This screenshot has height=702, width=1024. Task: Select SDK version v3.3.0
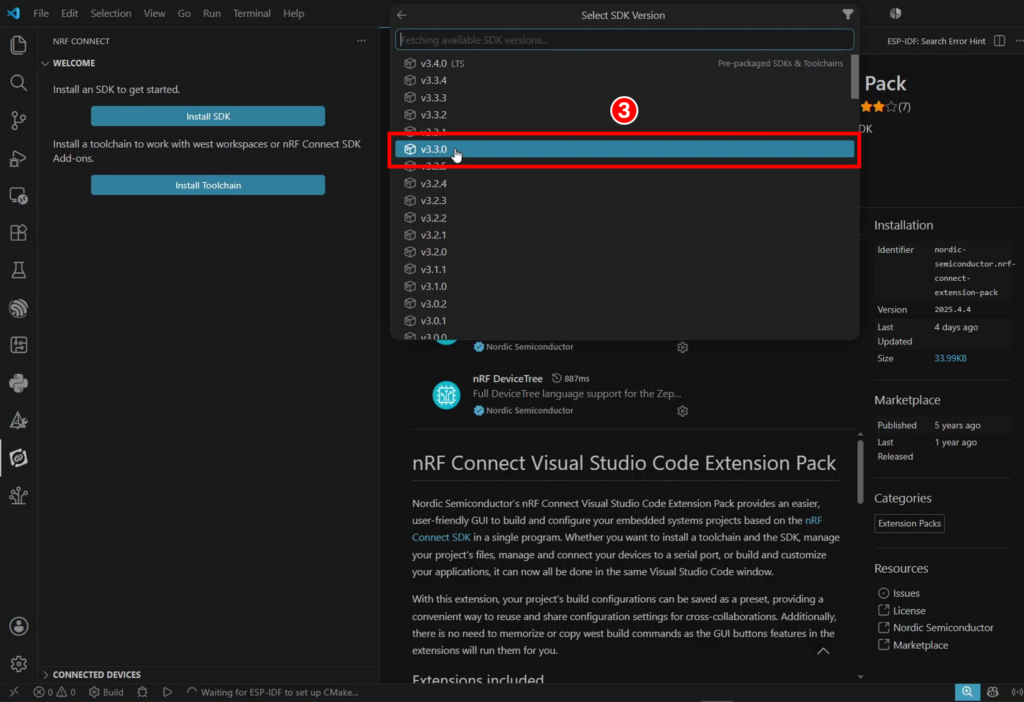pyautogui.click(x=624, y=149)
